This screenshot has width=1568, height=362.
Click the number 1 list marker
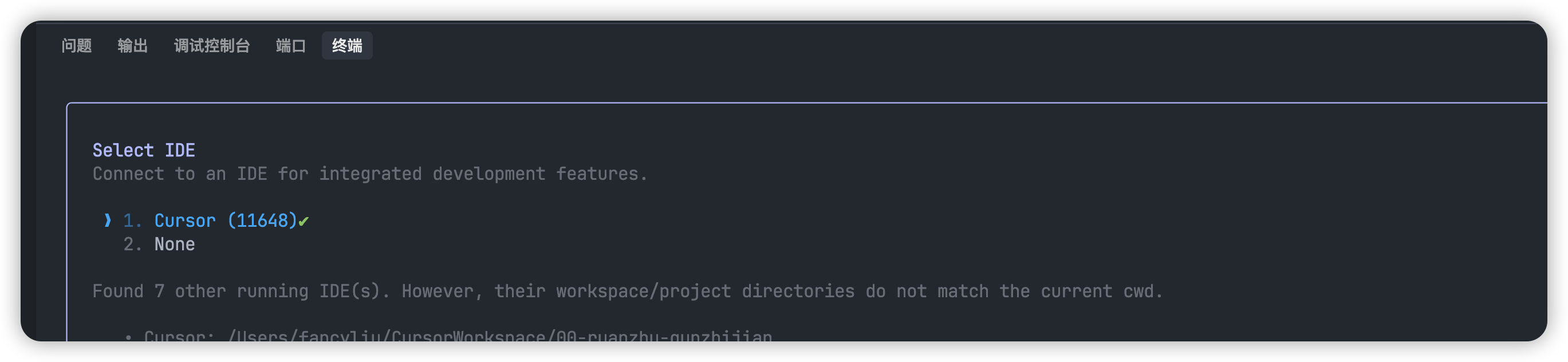click(x=132, y=221)
